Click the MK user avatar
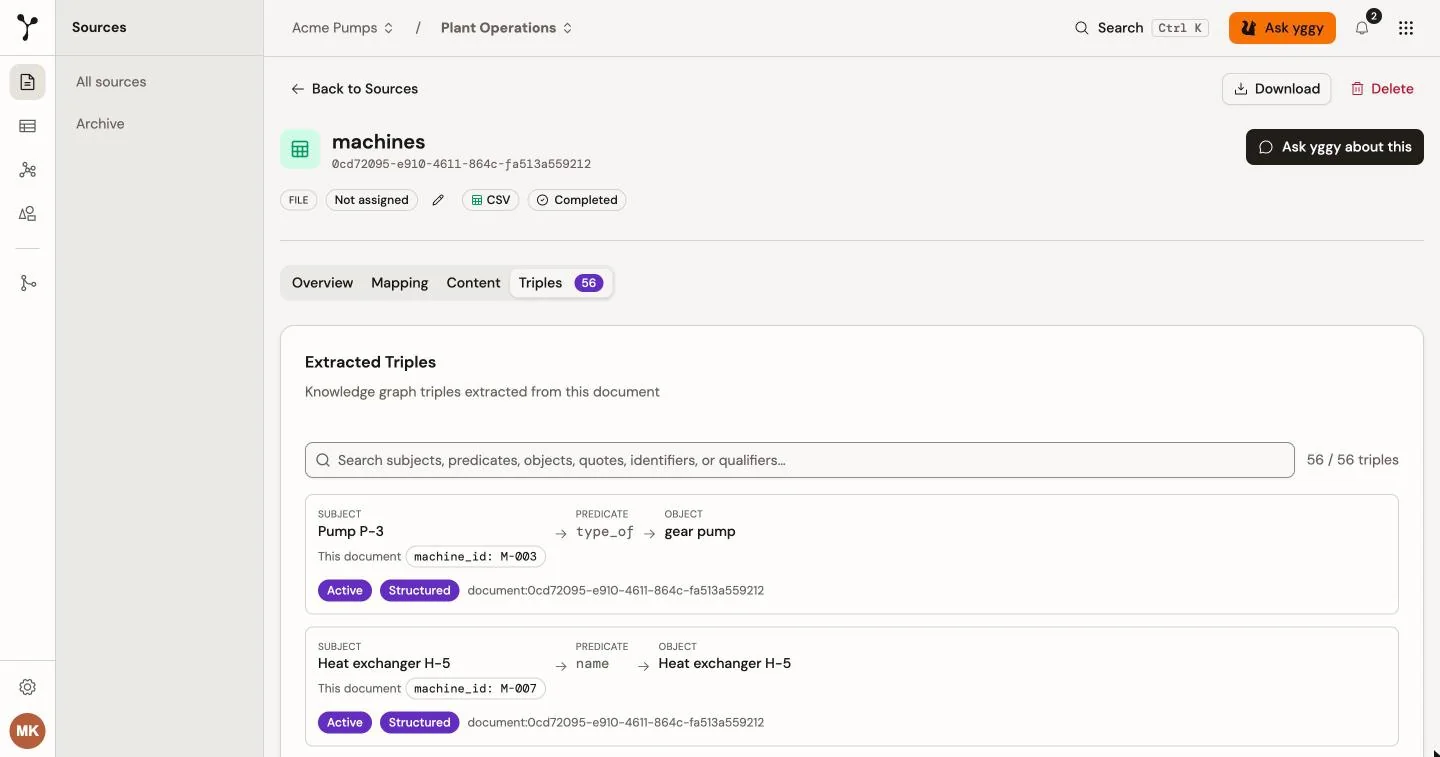 click(28, 731)
